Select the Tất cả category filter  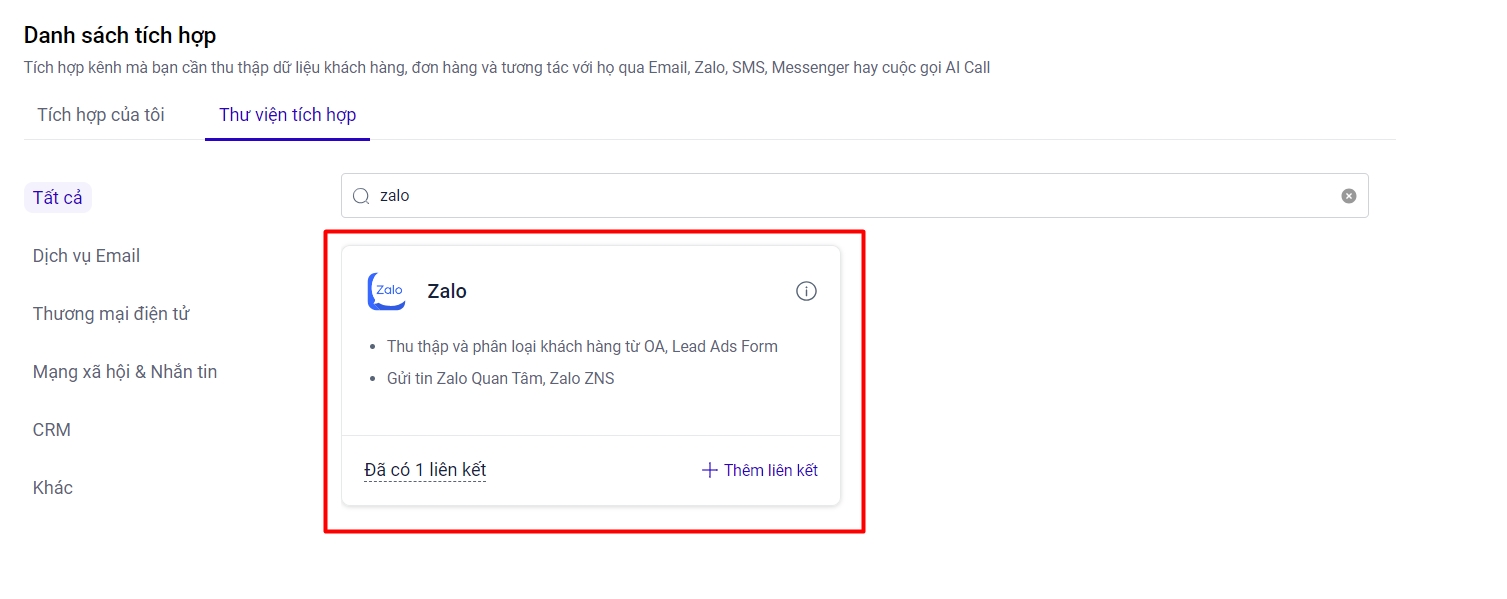point(58,198)
